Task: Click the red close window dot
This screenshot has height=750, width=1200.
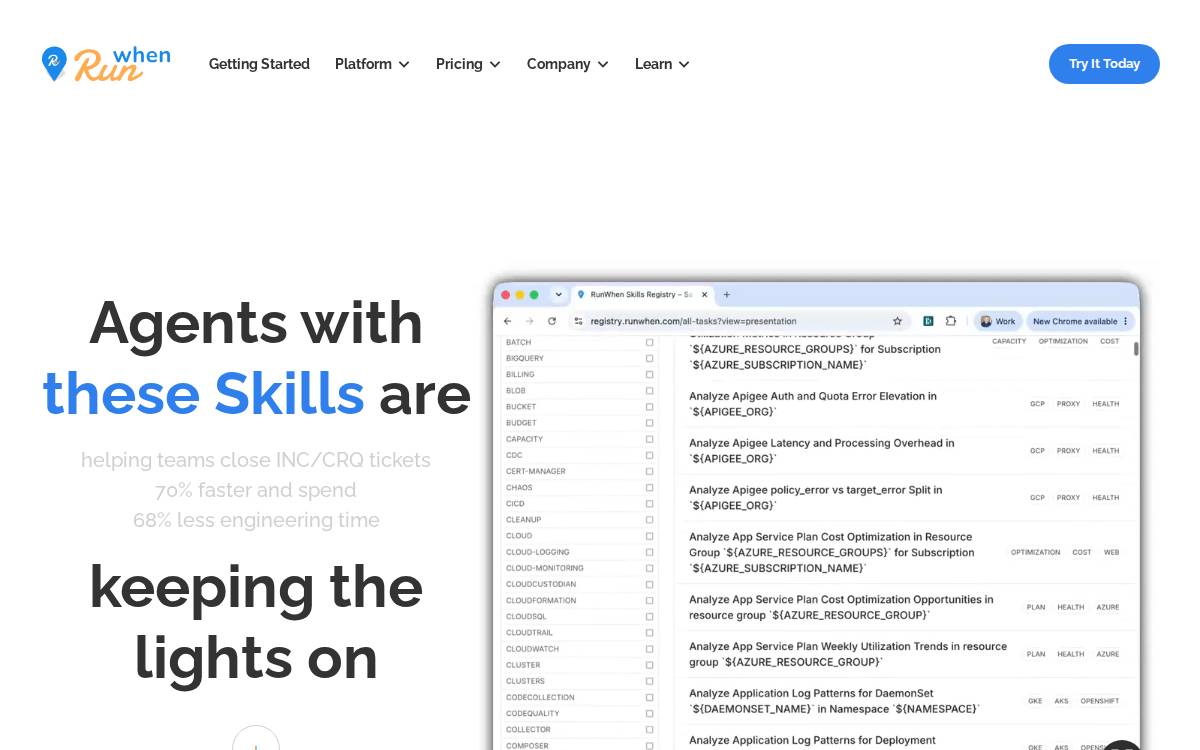Action: click(506, 295)
